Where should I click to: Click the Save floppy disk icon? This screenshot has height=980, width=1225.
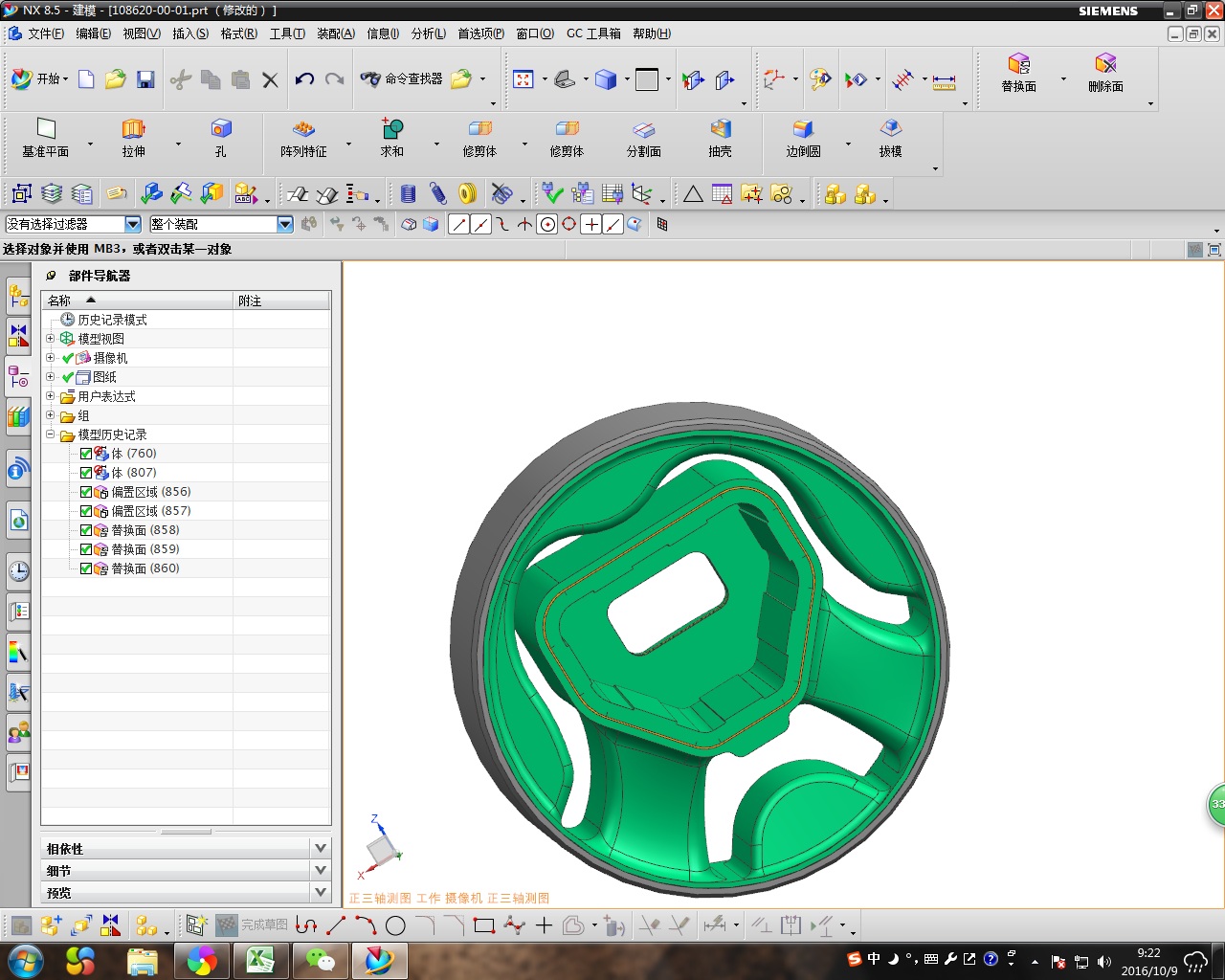click(x=145, y=79)
